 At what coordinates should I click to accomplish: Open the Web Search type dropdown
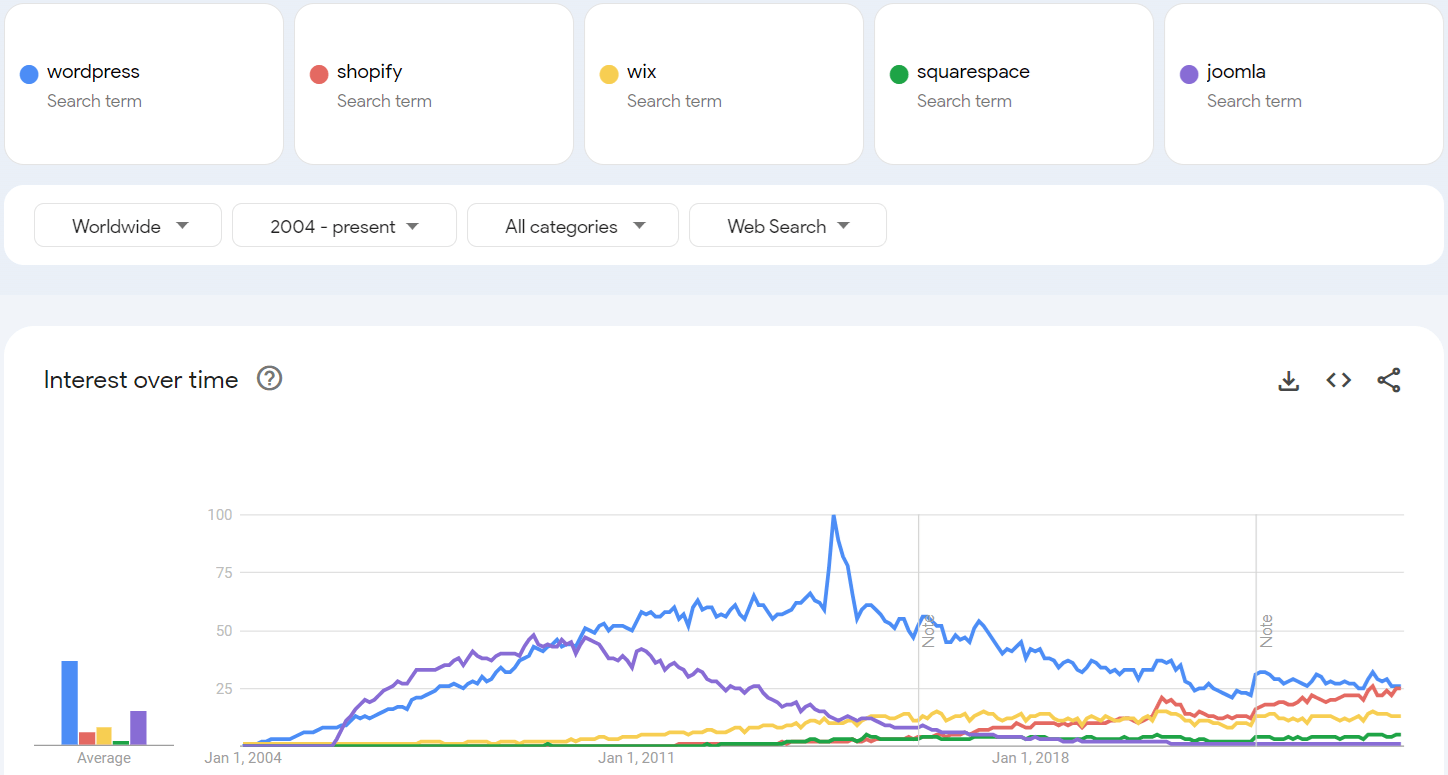tap(788, 225)
